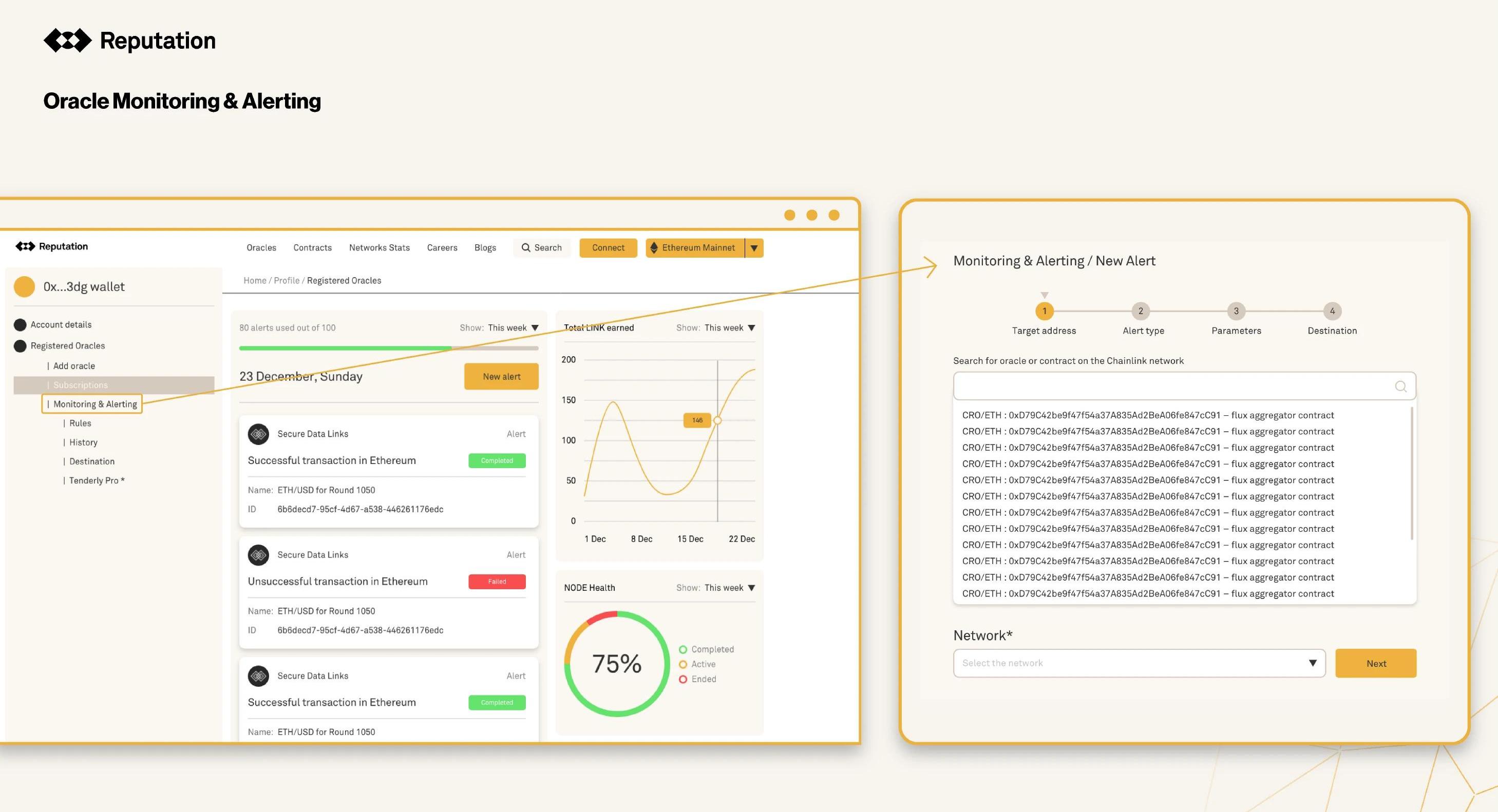Click the first card's ID 6b6decd7 value
This screenshot has width=1498, height=812.
point(360,510)
